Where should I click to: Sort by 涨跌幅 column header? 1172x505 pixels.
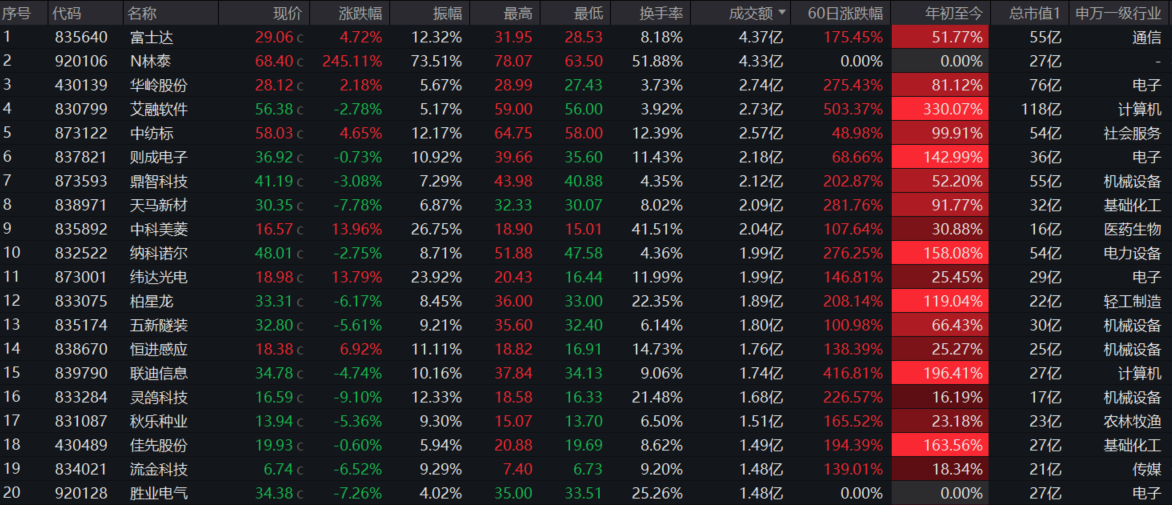(x=360, y=13)
